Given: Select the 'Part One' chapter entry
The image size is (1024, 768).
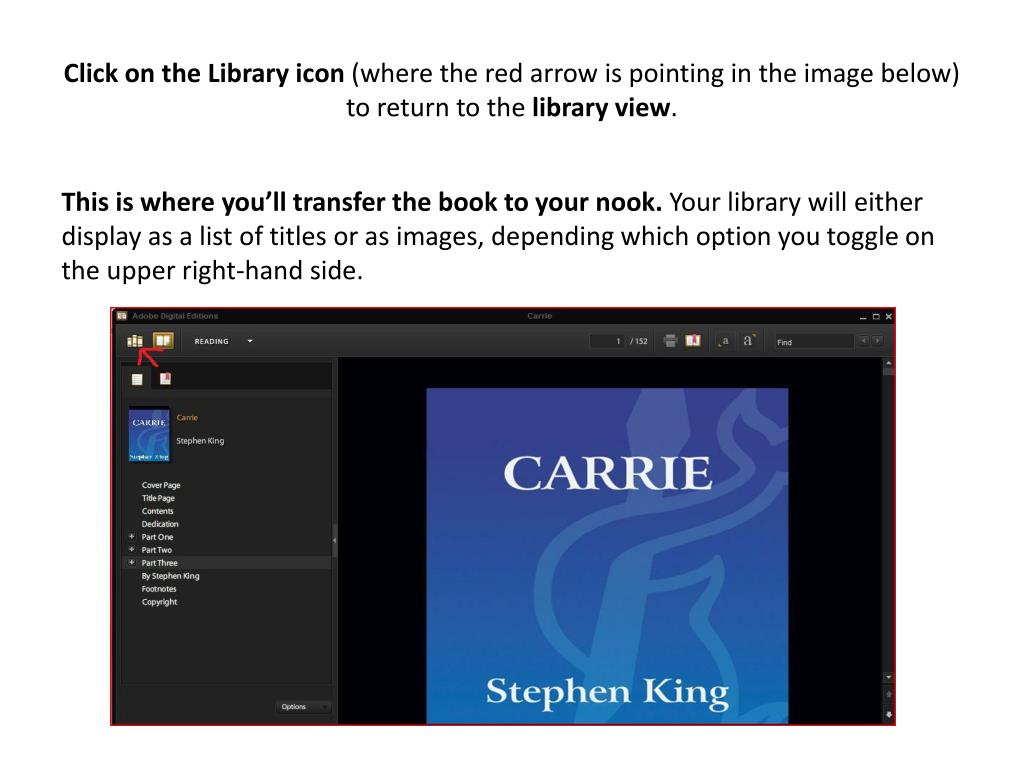Looking at the screenshot, I should [157, 537].
